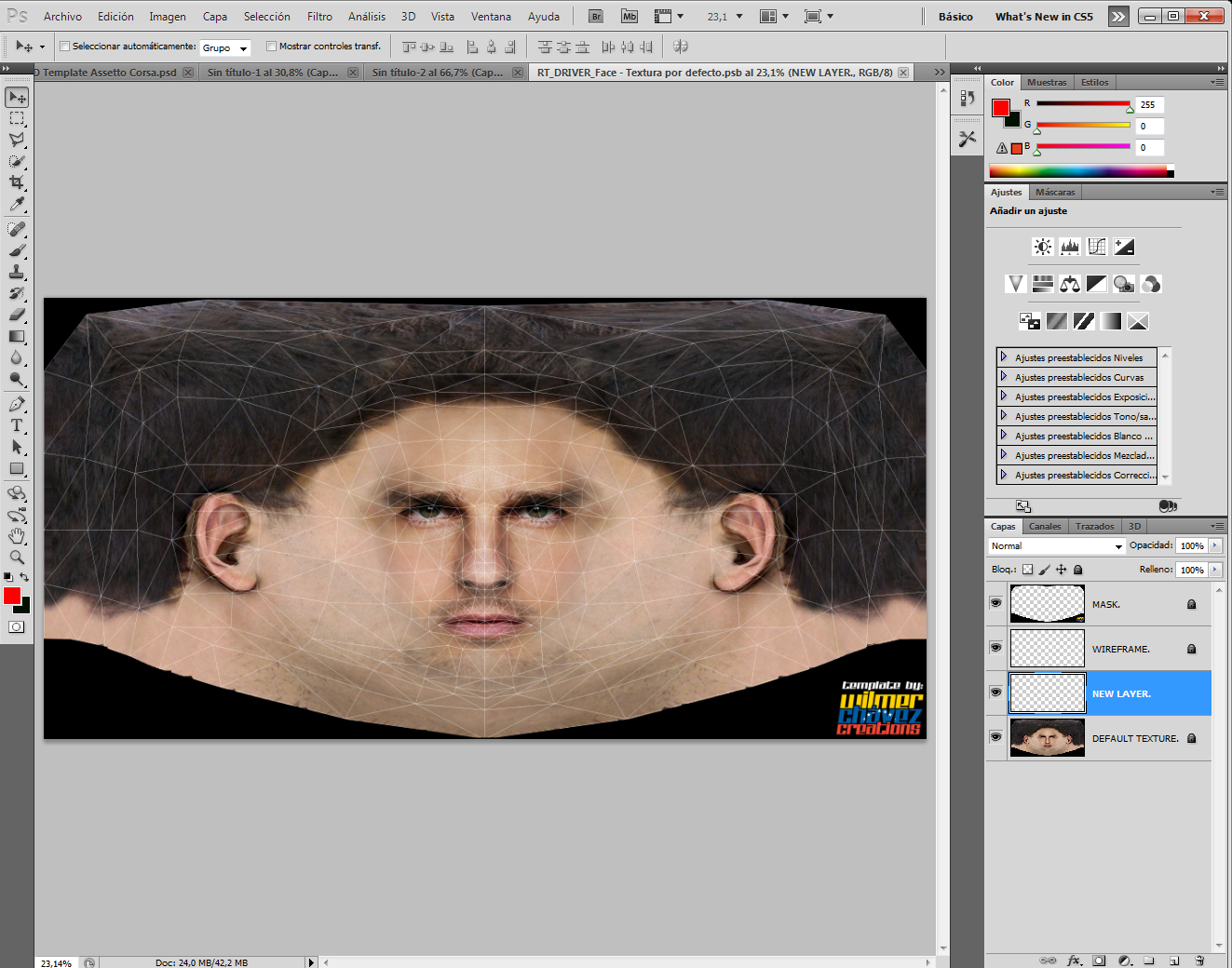Viewport: 1232px width, 968px height.
Task: Select the Horizontal Type tool
Action: pyautogui.click(x=17, y=425)
